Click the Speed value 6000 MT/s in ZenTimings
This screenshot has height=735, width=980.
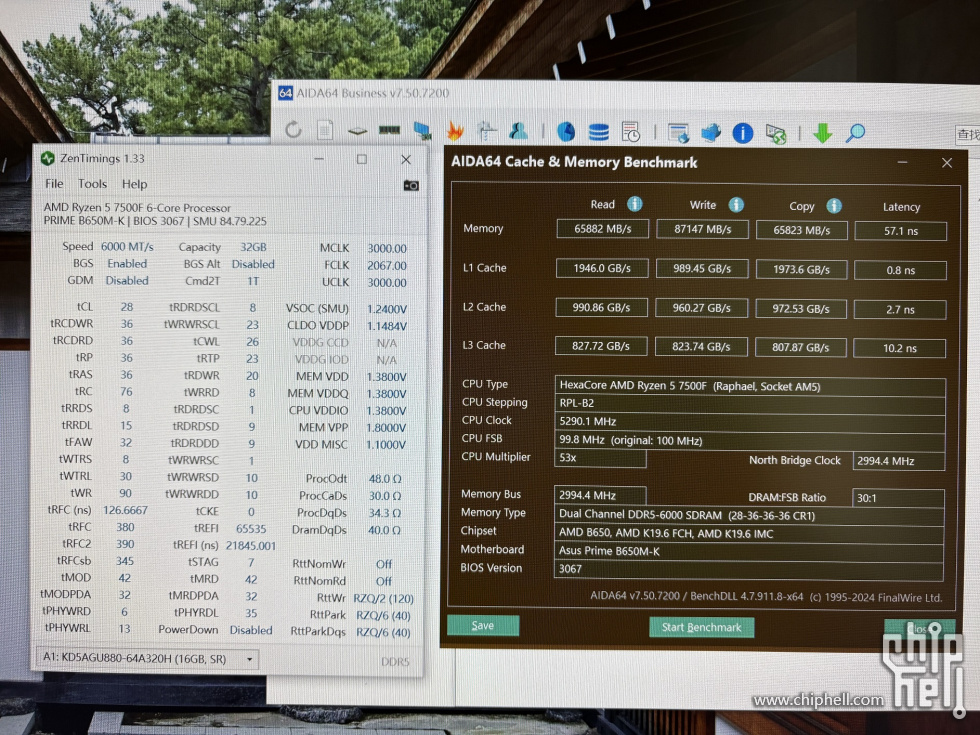[127, 247]
